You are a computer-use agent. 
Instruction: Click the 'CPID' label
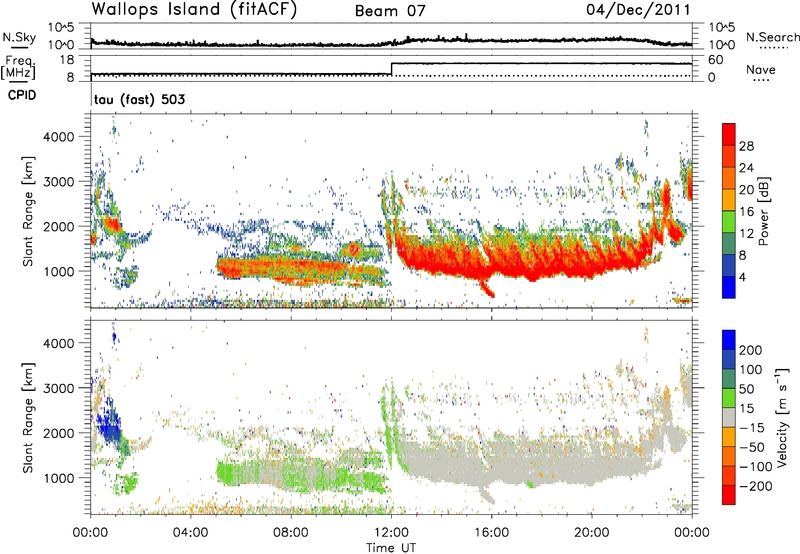pyautogui.click(x=22, y=95)
